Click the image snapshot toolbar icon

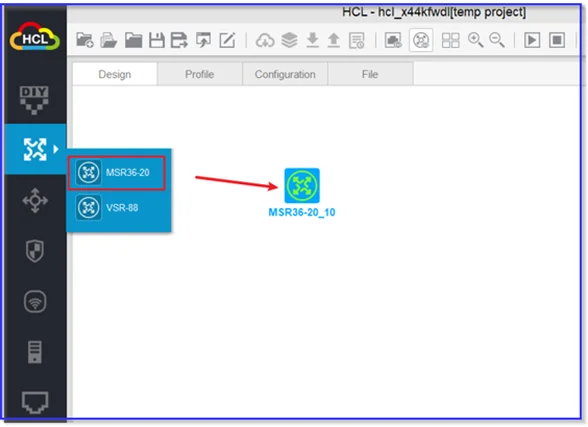(x=393, y=40)
